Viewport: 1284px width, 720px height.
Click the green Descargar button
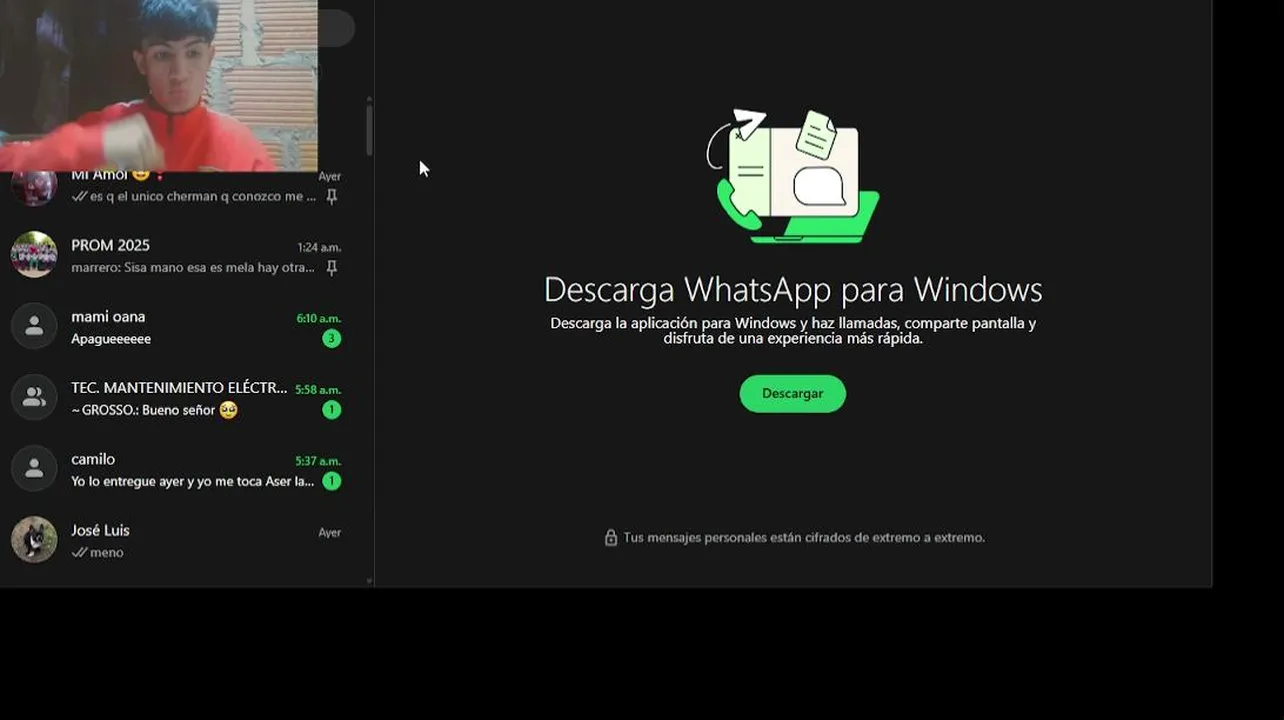pyautogui.click(x=792, y=393)
